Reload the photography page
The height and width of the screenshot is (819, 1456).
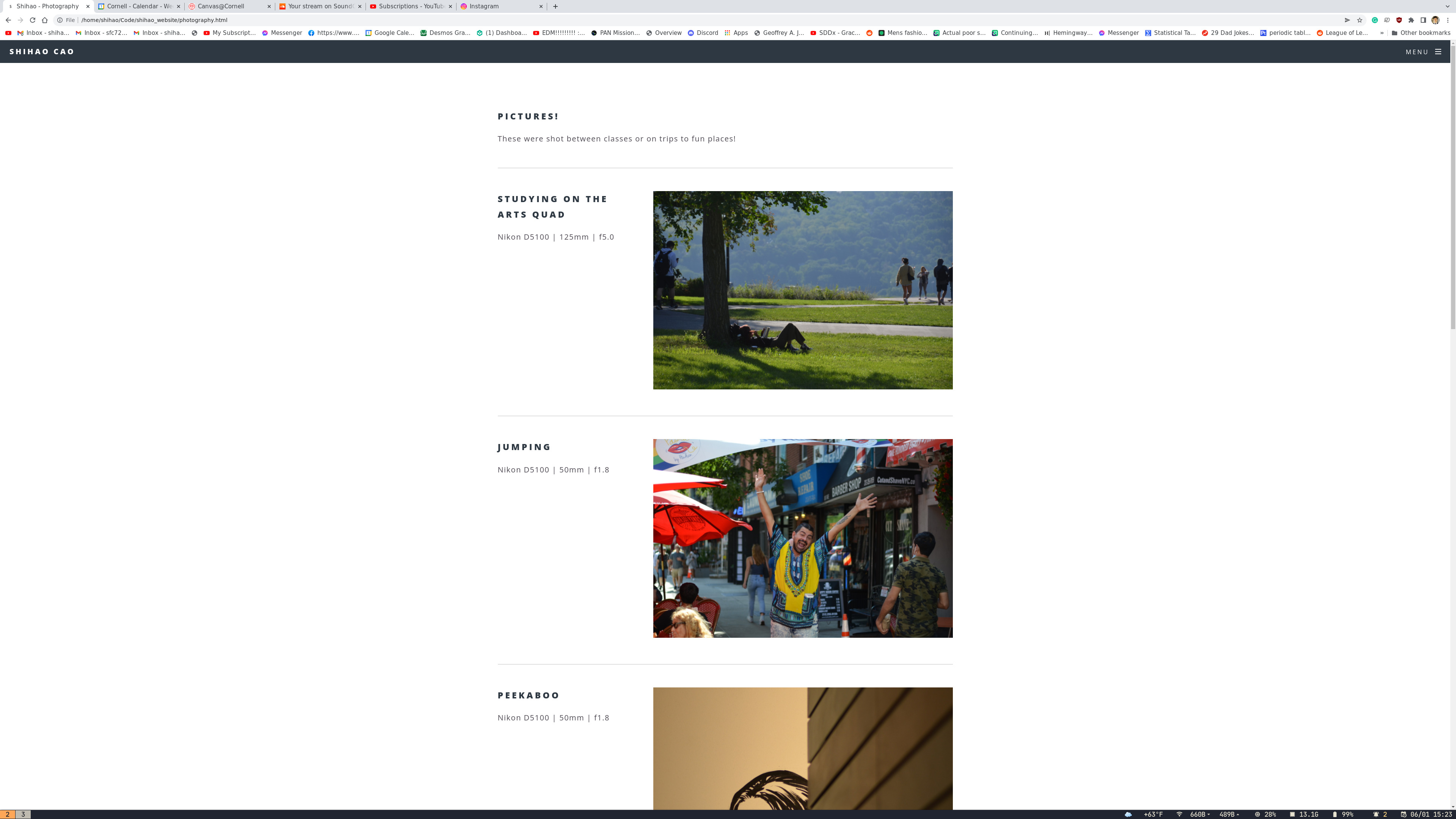tap(32, 20)
